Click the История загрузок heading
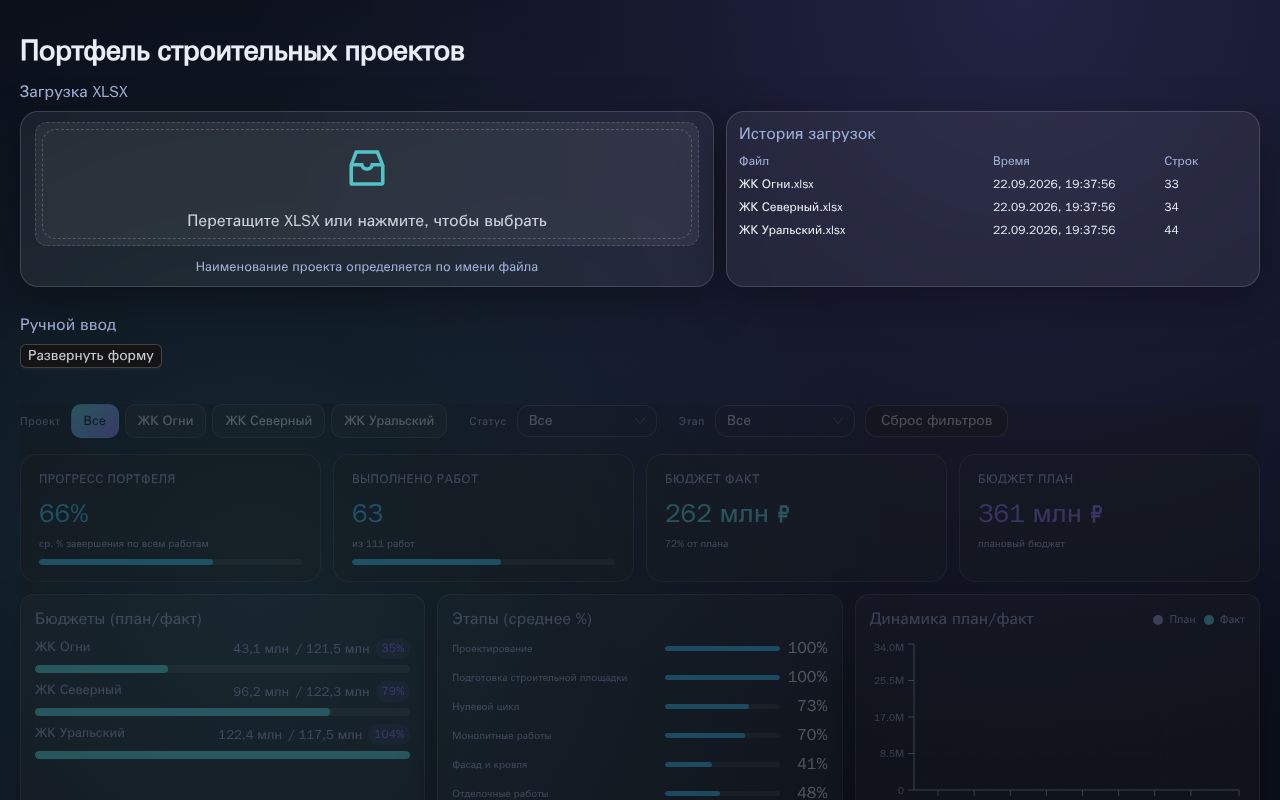Screen dimensions: 1280x800 (x=807, y=134)
